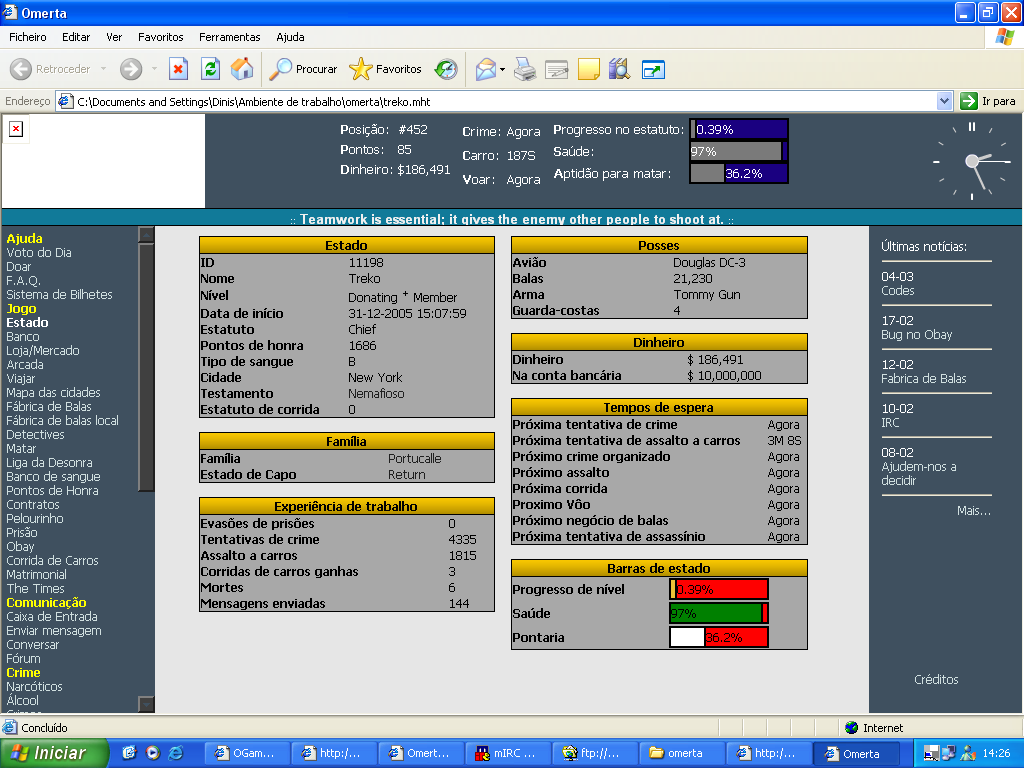Click the Stop loading toolbar icon
1024x768 pixels.
(x=179, y=69)
